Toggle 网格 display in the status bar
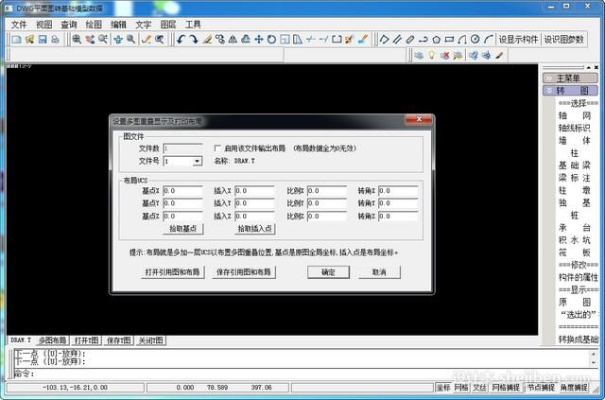Viewport: 605px width, 400px height. click(x=461, y=387)
